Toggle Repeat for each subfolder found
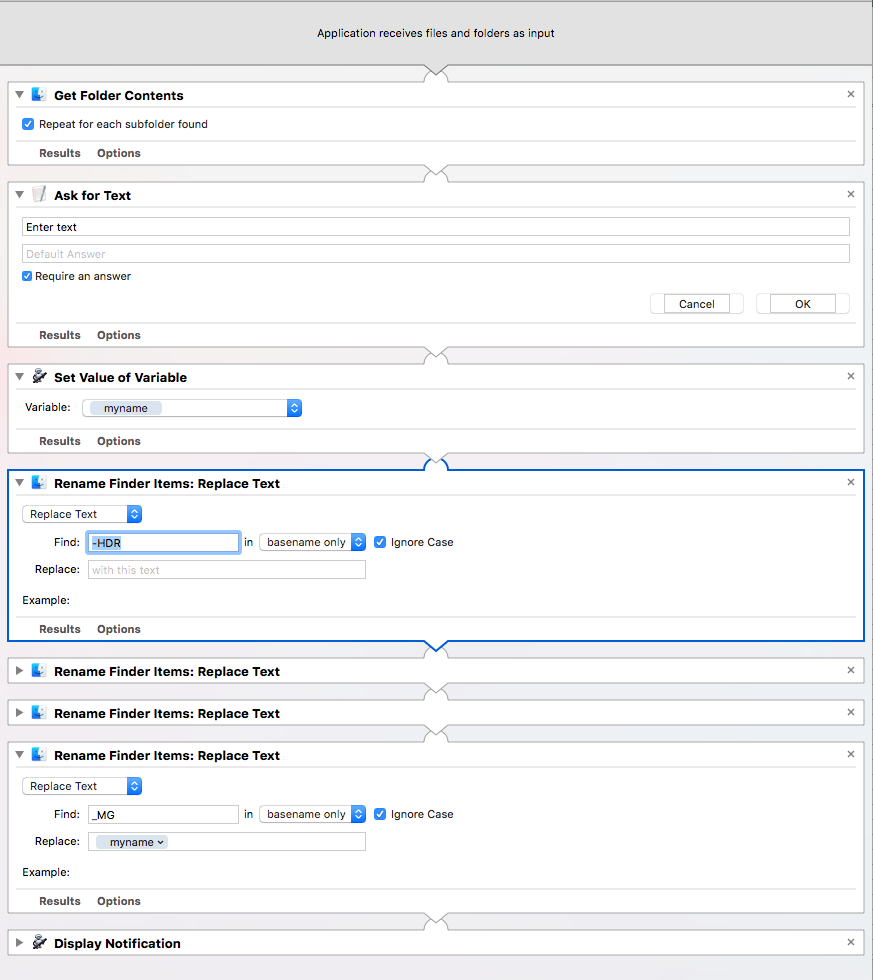 tap(28, 124)
